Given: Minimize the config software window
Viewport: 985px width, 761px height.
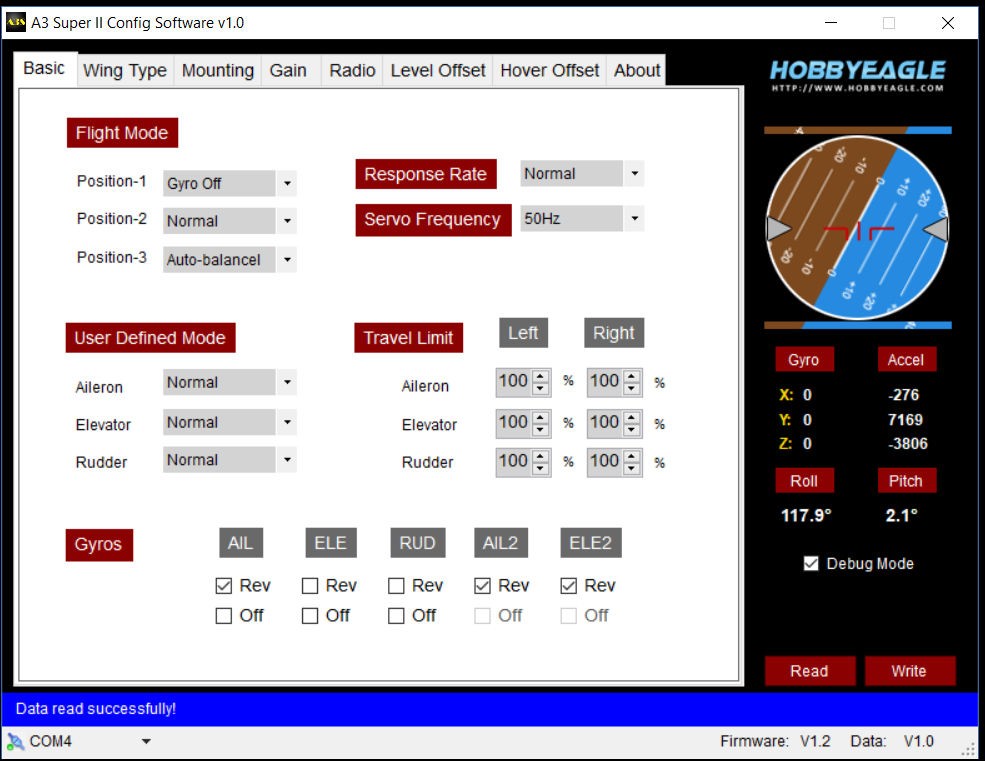Looking at the screenshot, I should click(x=831, y=23).
